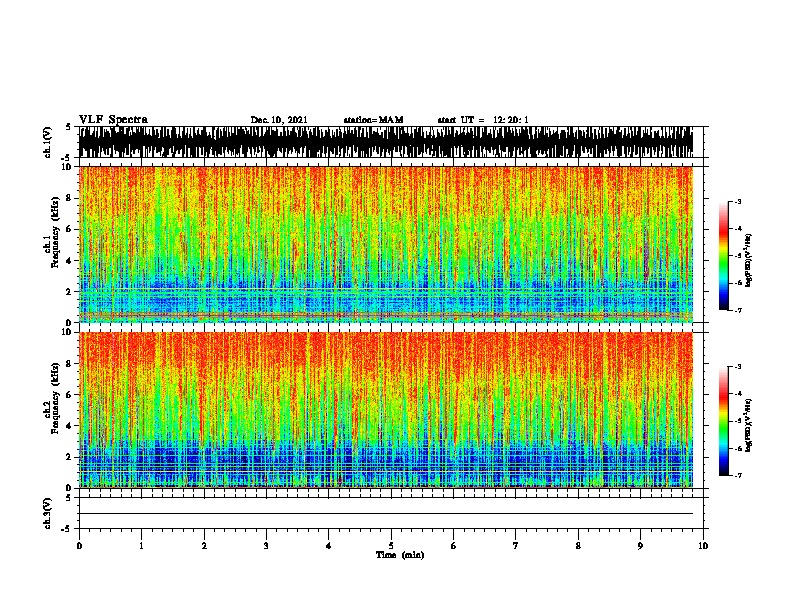Click the -3 label on ch.2 colorbar

pos(738,367)
